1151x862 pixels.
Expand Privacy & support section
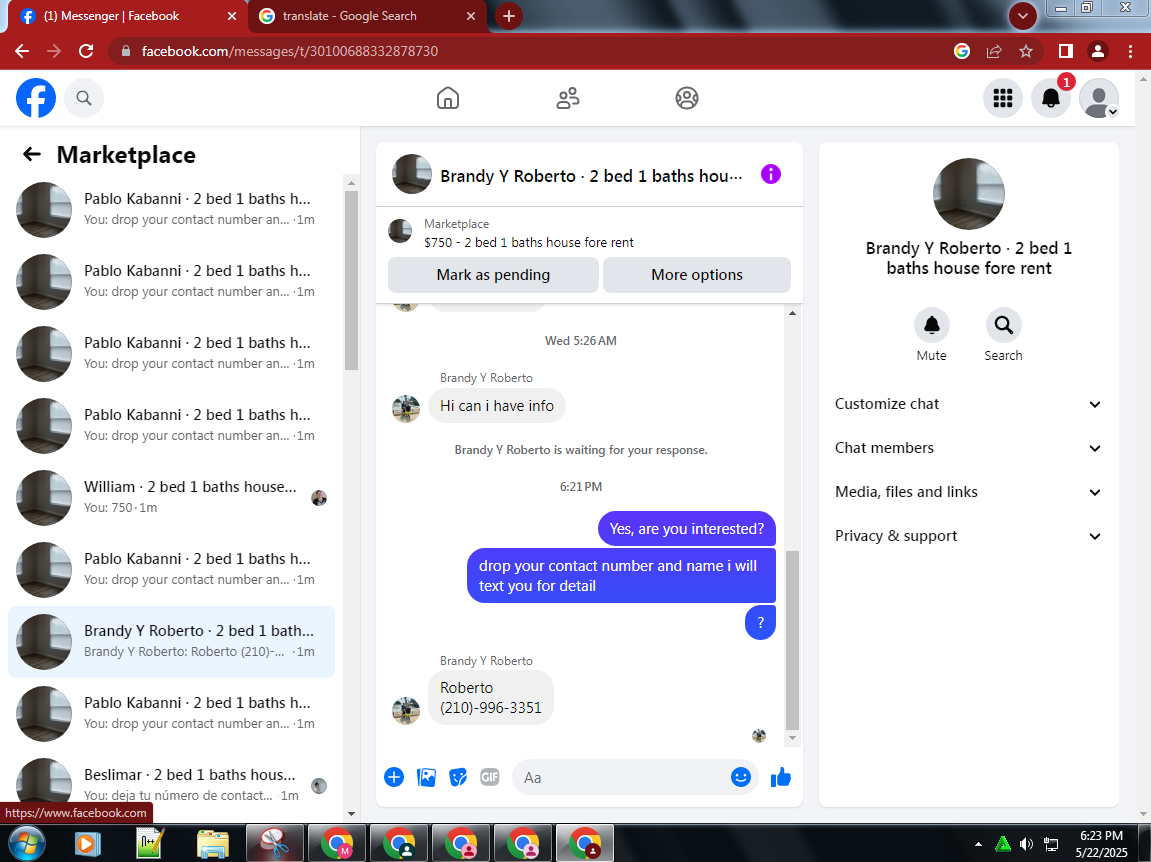pos(968,536)
